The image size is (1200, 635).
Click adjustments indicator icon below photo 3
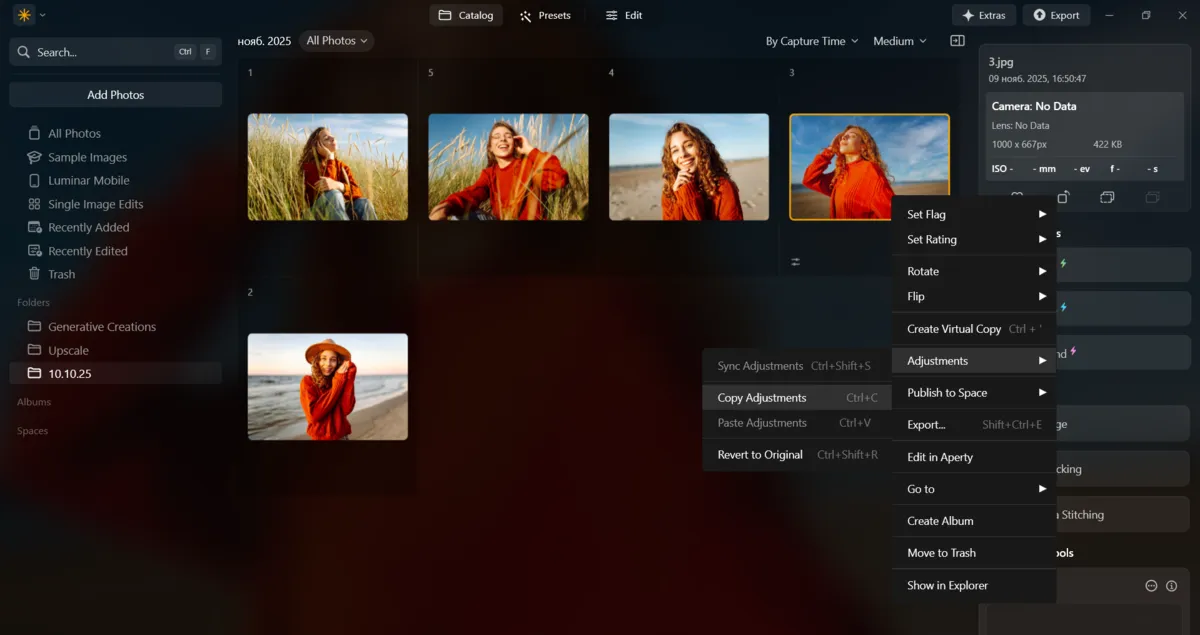point(795,262)
